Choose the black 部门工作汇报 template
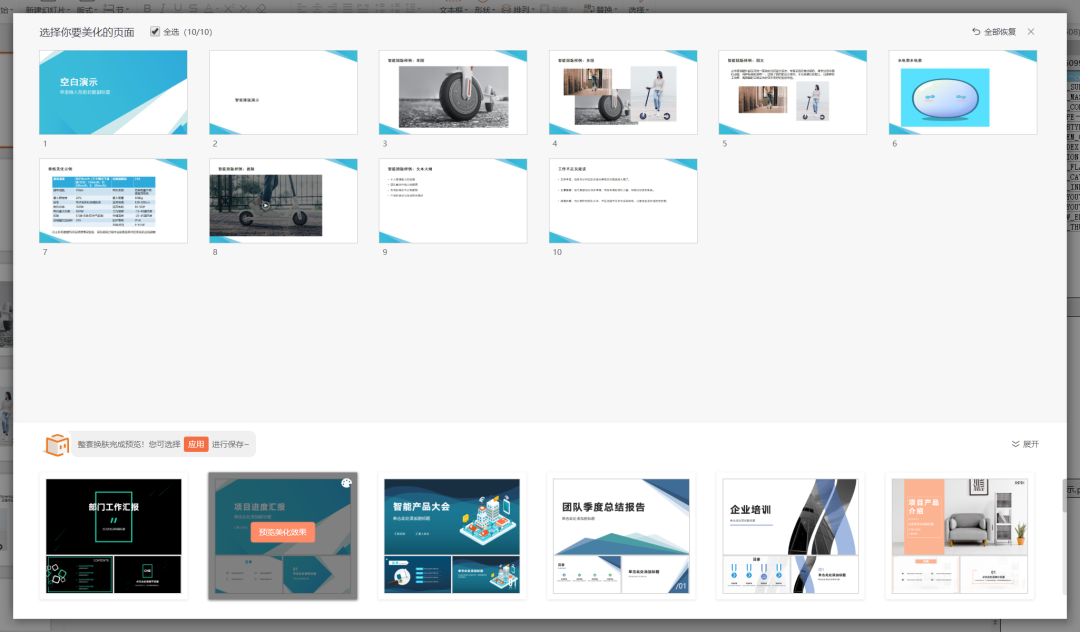1080x632 pixels. tap(114, 536)
